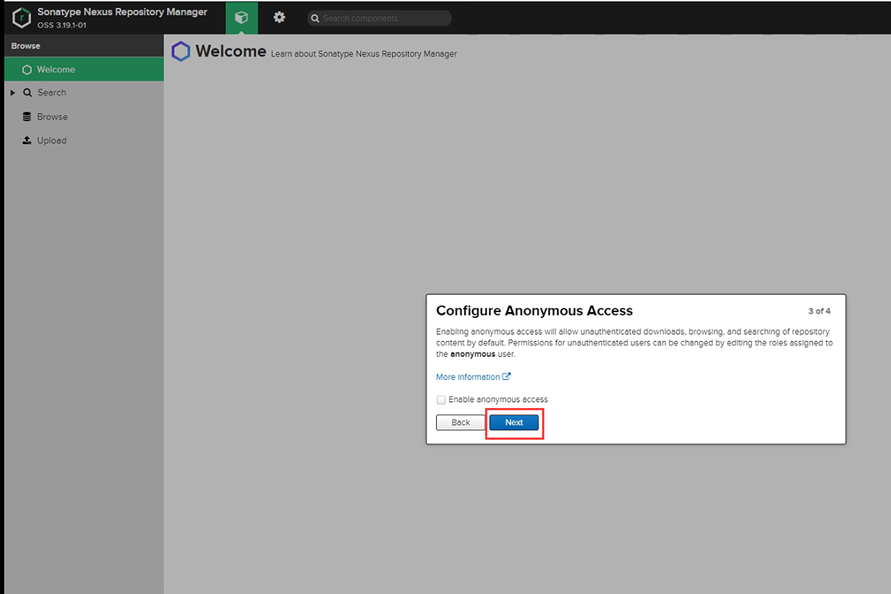Click the Welcome sidebar hexagon icon
The width and height of the screenshot is (891, 594).
pyautogui.click(x=27, y=69)
